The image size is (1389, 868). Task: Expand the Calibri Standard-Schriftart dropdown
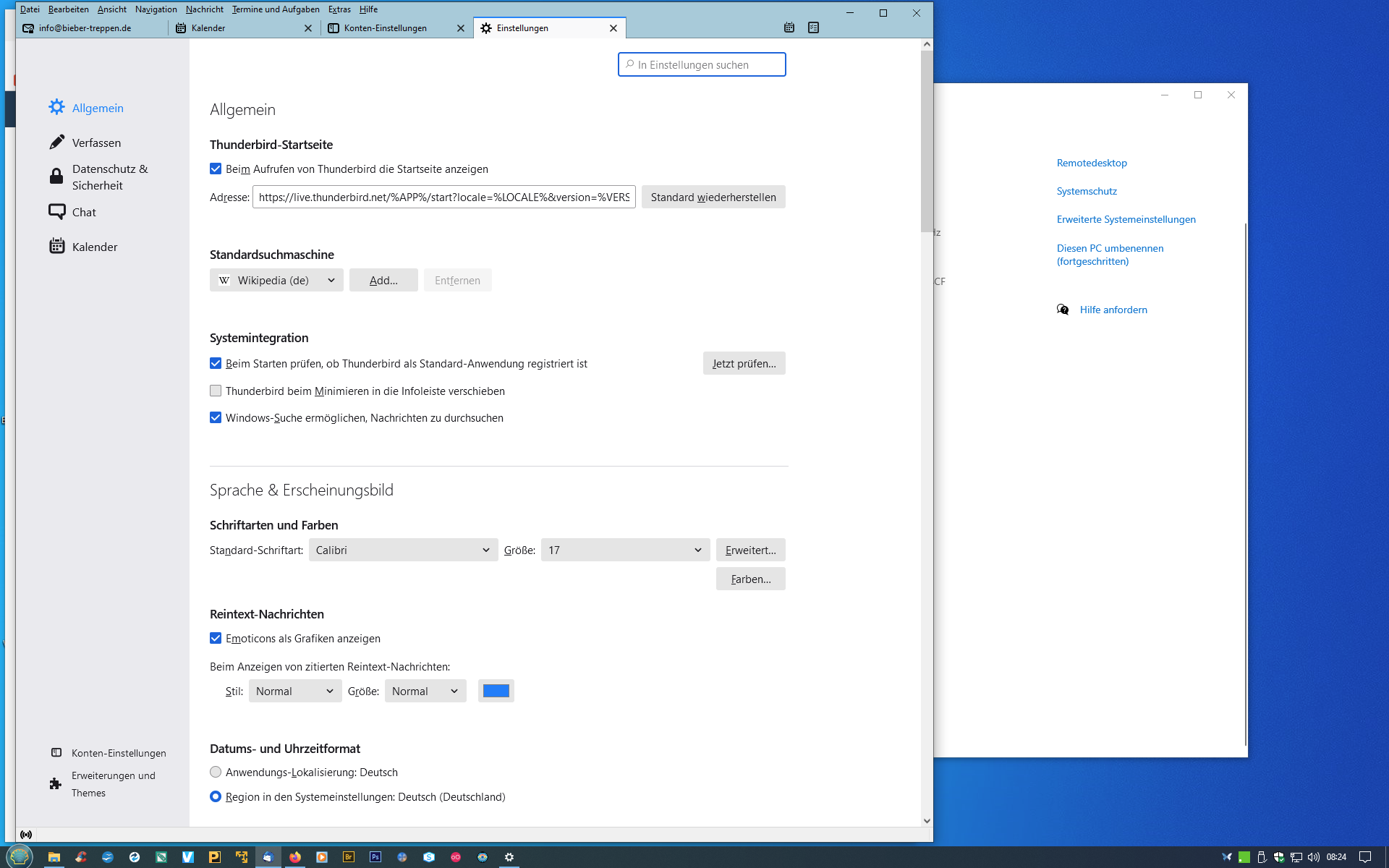pos(403,550)
